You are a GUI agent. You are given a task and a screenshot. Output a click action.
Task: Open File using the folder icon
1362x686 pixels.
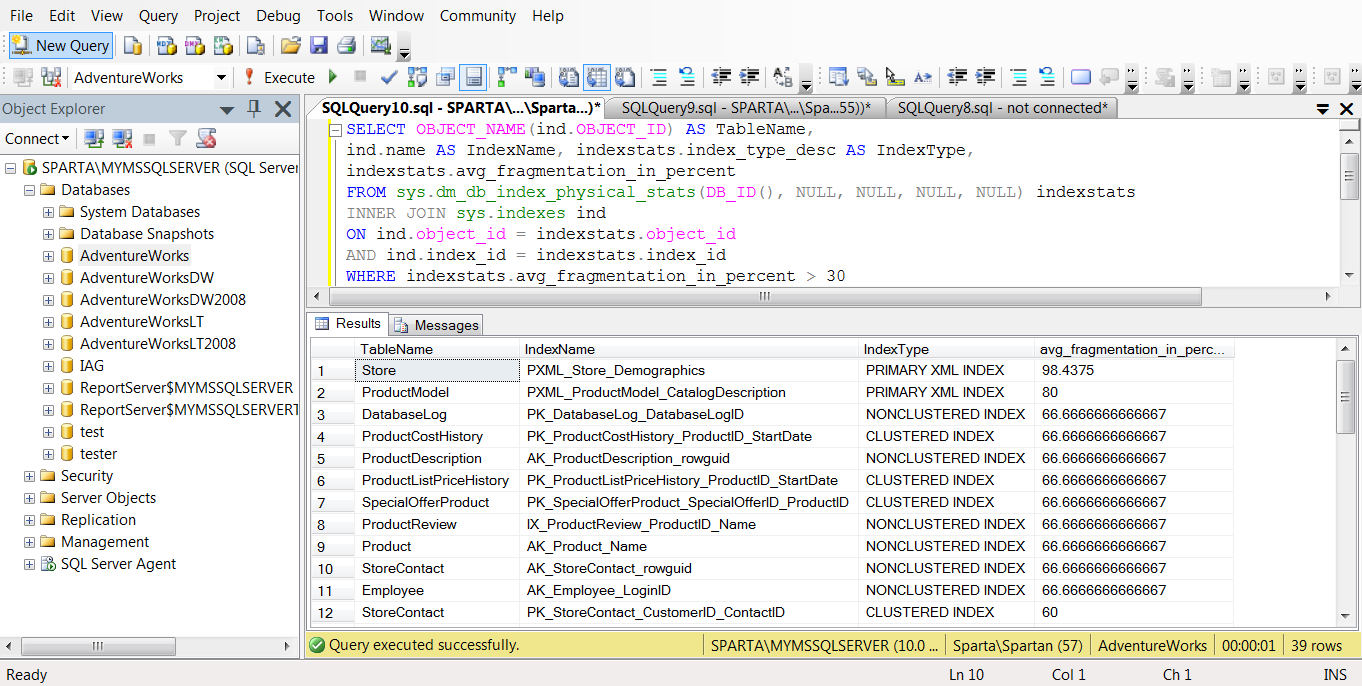pos(290,45)
